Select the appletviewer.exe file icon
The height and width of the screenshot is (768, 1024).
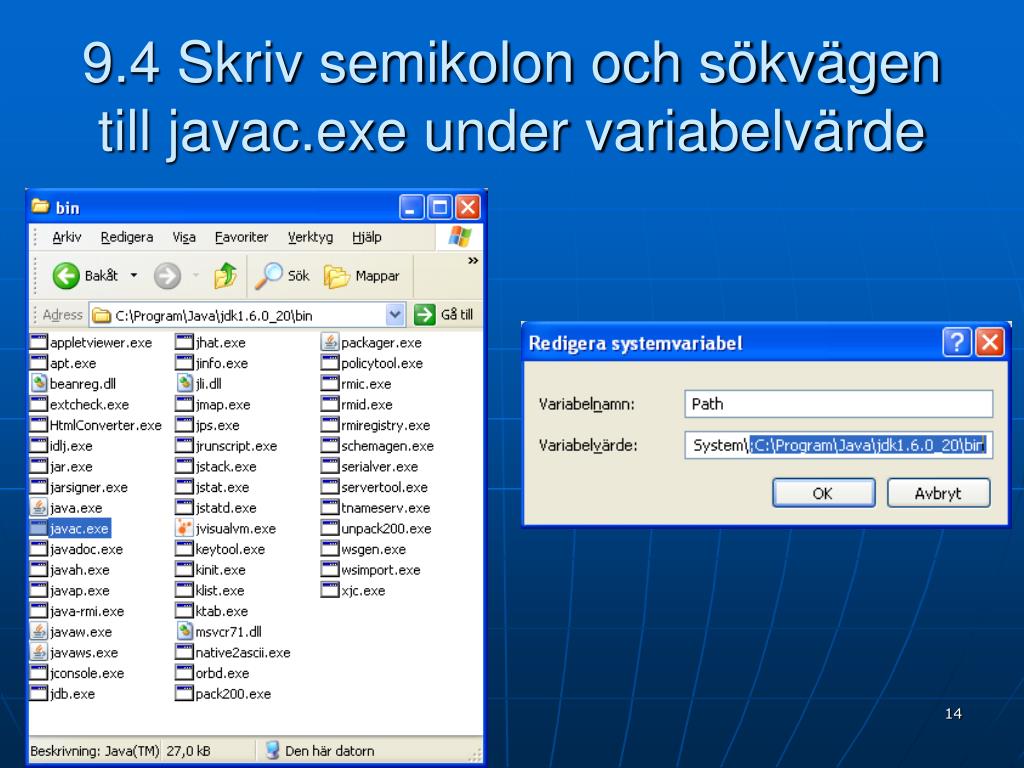[39, 342]
